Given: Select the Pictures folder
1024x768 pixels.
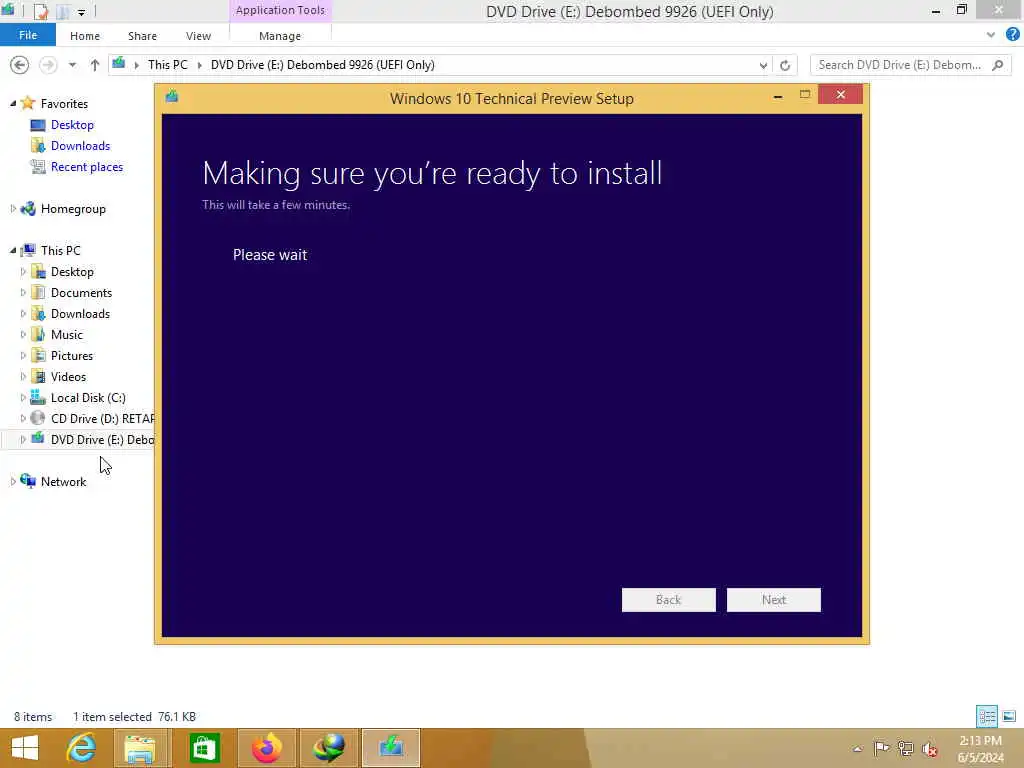Looking at the screenshot, I should (72, 355).
